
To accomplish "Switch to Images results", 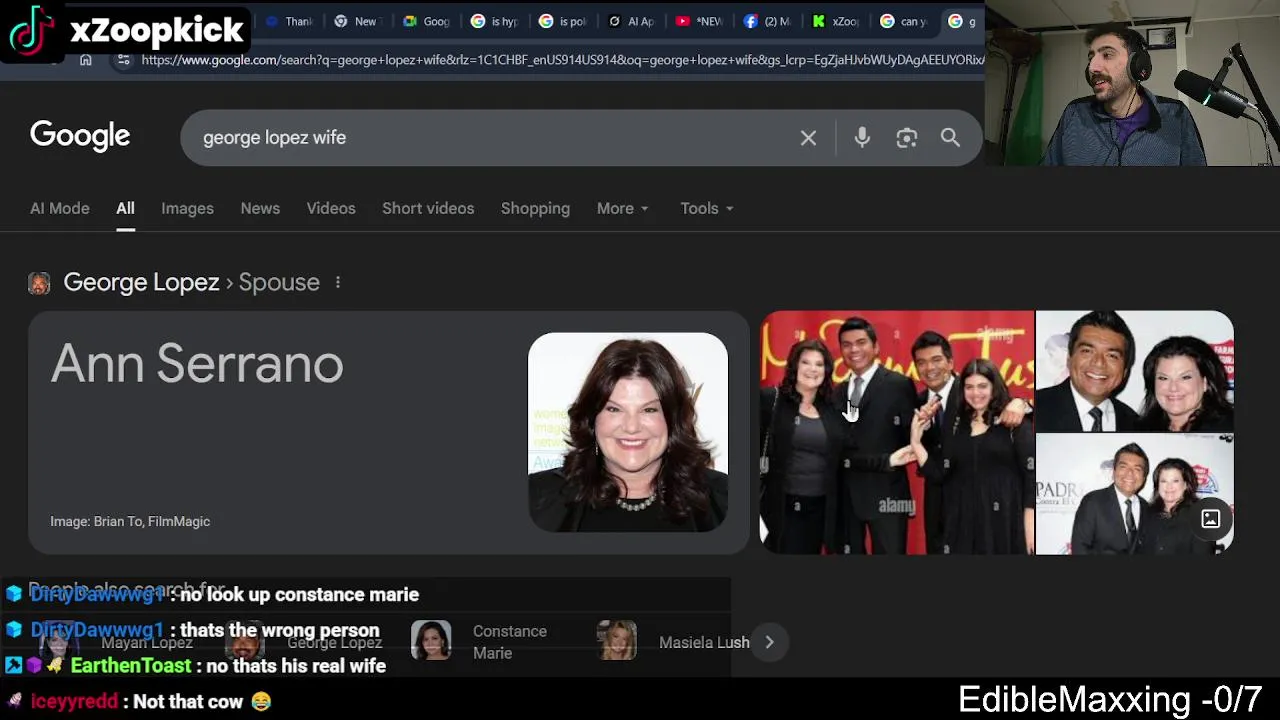I will [x=187, y=208].
